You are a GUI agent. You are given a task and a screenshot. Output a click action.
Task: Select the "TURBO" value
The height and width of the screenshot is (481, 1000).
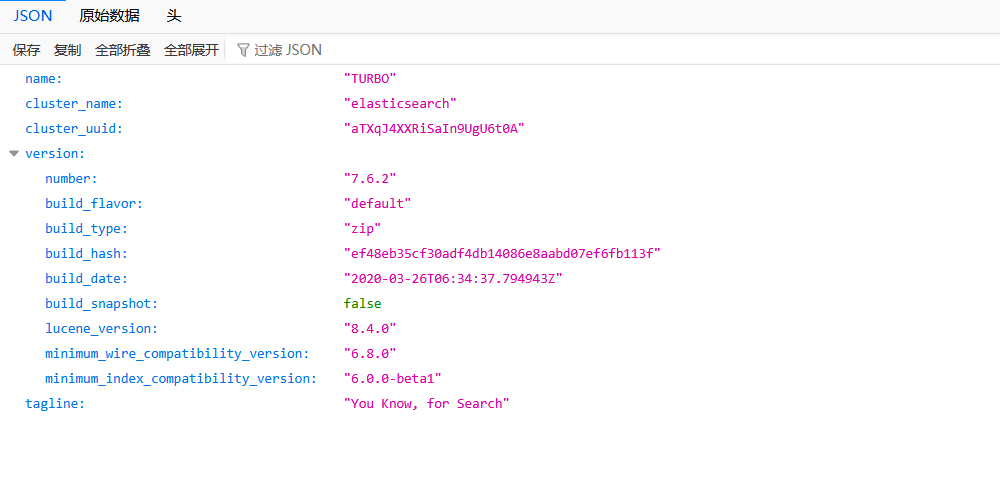tap(370, 78)
